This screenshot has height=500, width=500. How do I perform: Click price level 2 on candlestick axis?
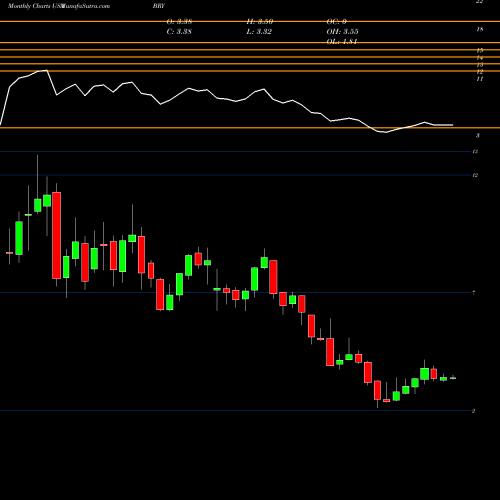click(473, 411)
